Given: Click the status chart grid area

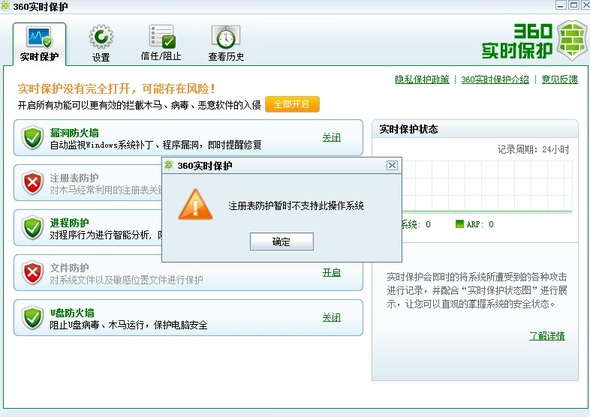Looking at the screenshot, I should 487,186.
